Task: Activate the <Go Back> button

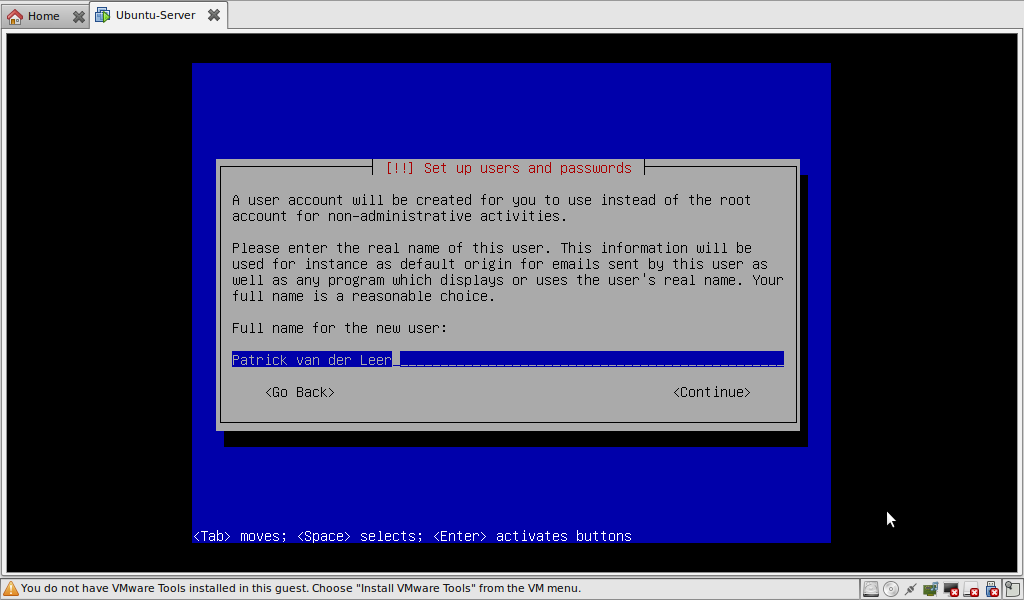Action: coord(300,392)
